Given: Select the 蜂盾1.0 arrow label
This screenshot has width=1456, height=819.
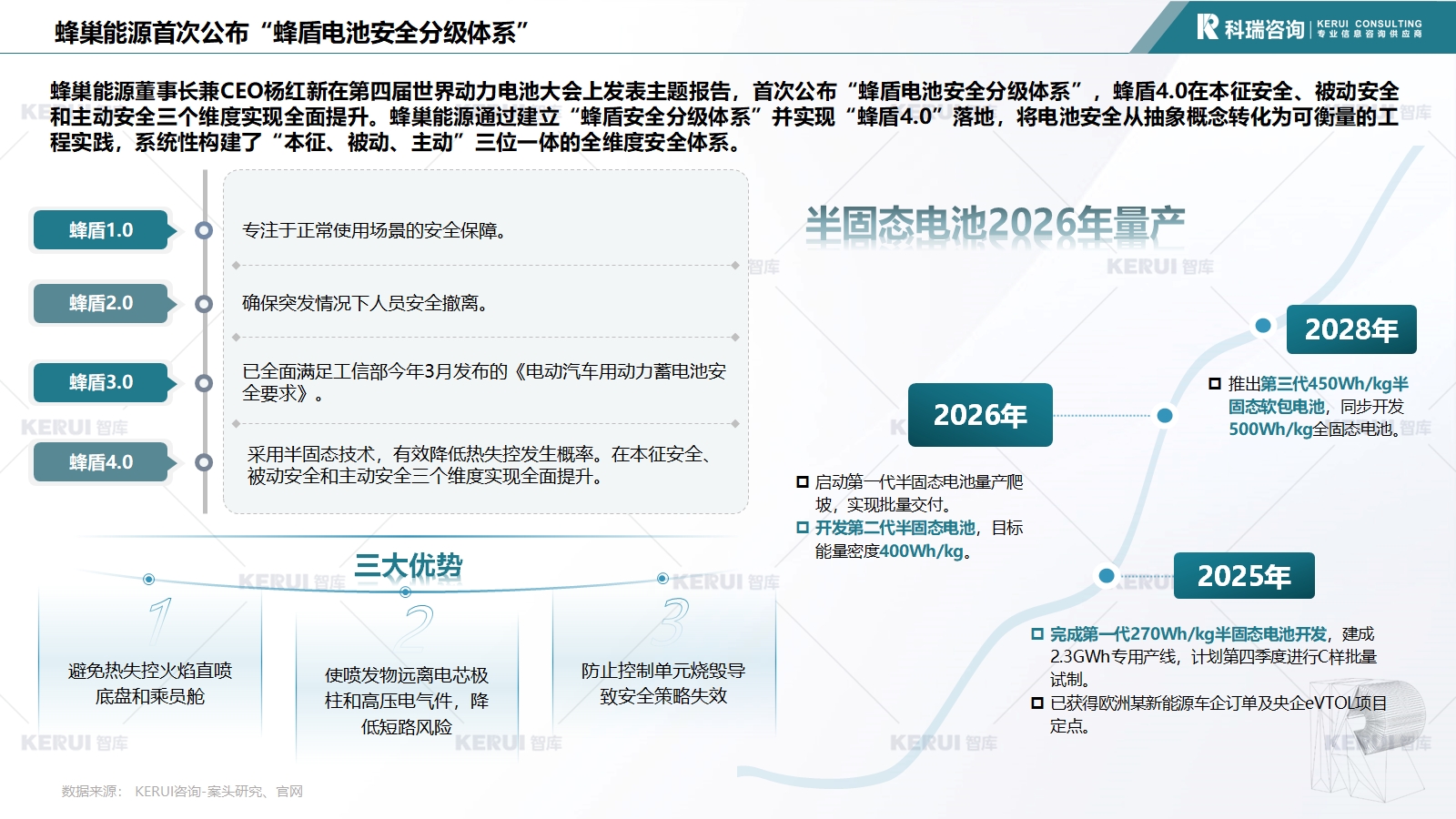Looking at the screenshot, I should click(101, 230).
